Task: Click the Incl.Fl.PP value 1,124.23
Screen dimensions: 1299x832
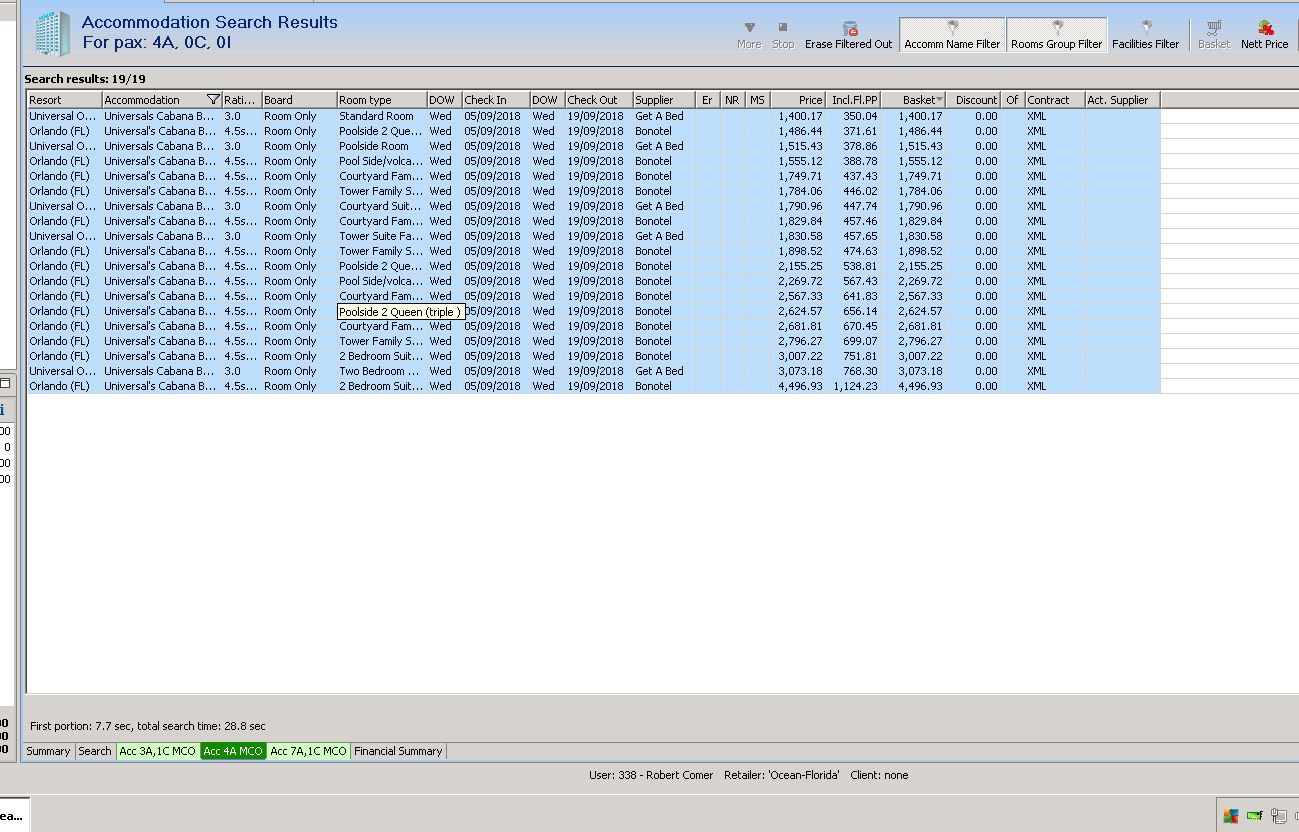Action: click(x=855, y=386)
